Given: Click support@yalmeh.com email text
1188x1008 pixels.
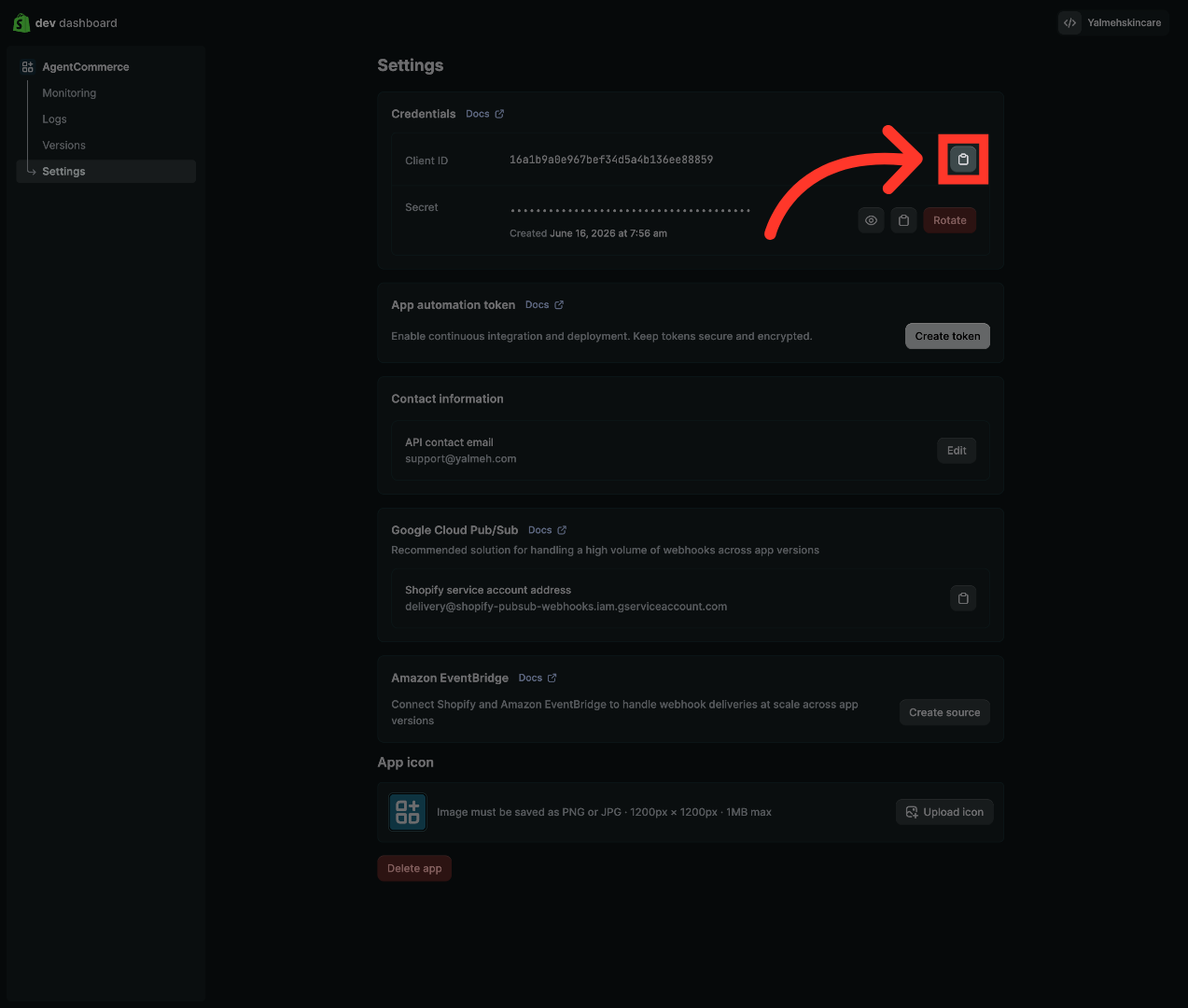Looking at the screenshot, I should [x=461, y=459].
